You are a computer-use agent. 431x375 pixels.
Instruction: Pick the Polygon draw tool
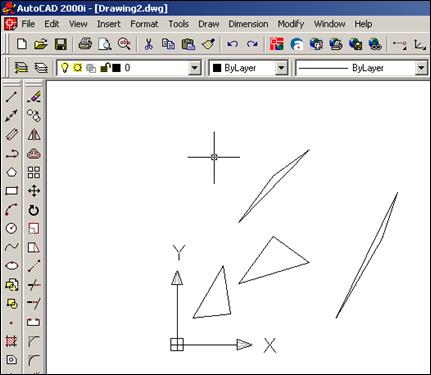click(11, 172)
